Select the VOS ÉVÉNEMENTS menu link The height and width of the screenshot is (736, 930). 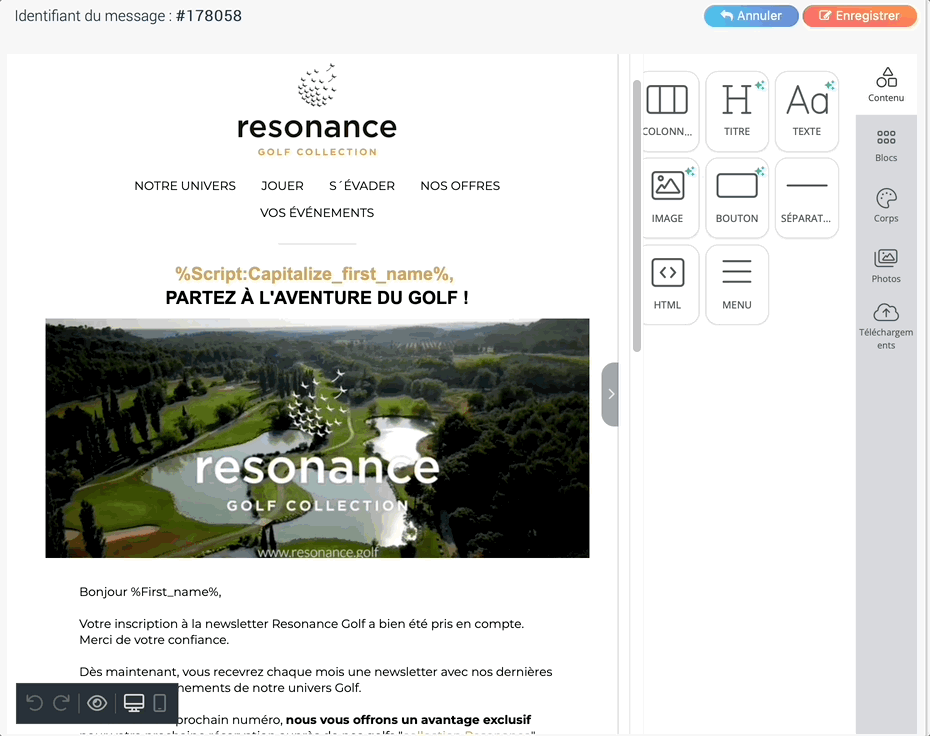click(317, 212)
